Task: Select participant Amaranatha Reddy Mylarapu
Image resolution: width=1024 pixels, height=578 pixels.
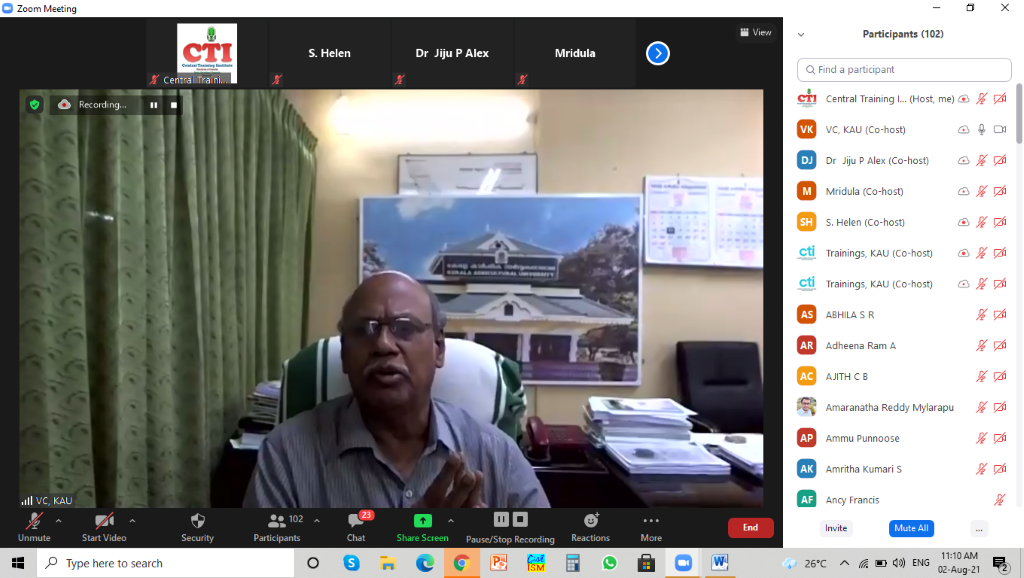Action: (904, 408)
